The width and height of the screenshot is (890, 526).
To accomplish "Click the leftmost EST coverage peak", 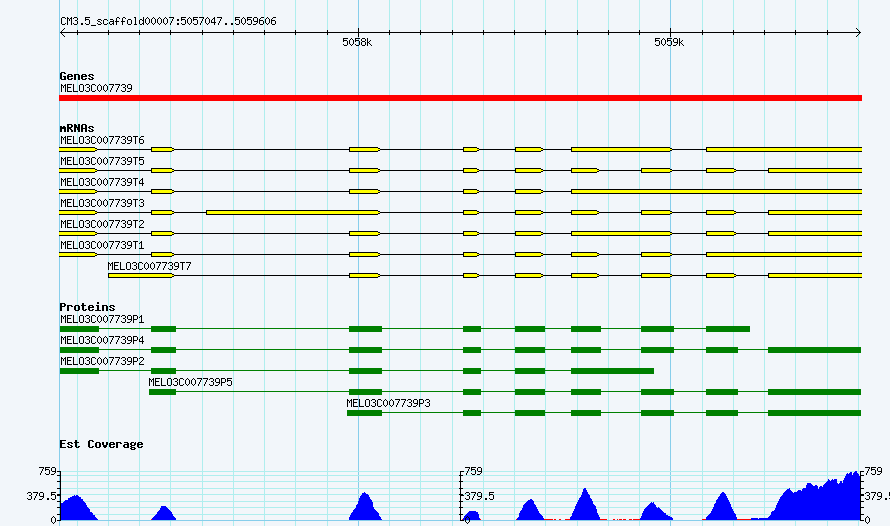I will tap(78, 508).
